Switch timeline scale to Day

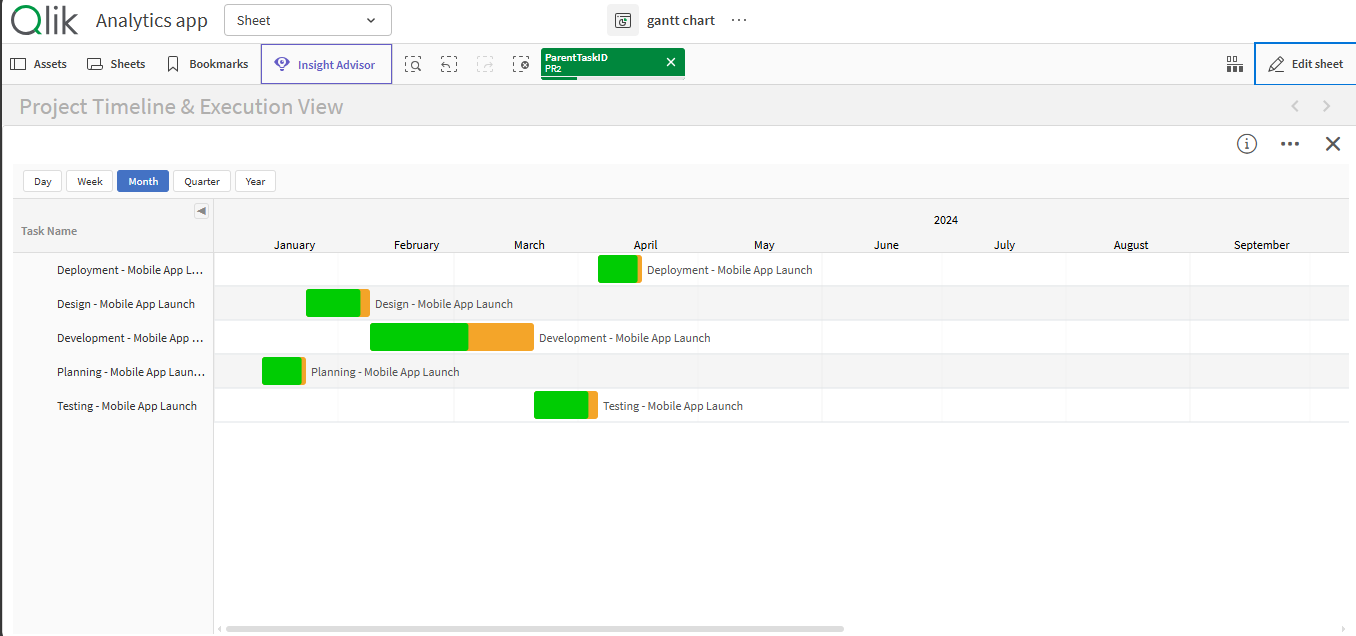point(43,181)
